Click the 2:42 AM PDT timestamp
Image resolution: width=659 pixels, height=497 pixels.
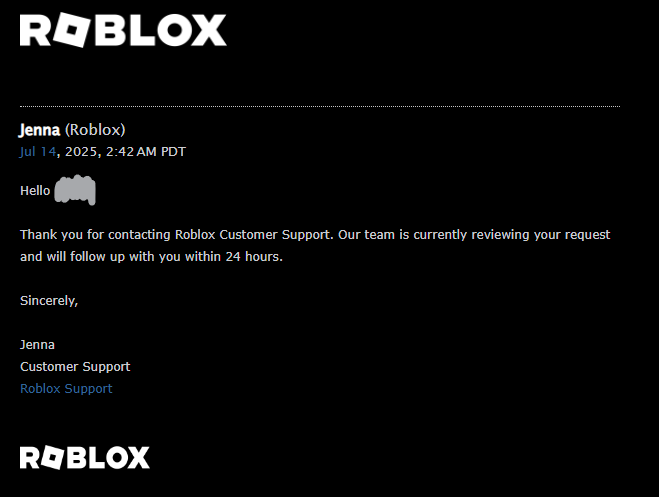[146, 152]
